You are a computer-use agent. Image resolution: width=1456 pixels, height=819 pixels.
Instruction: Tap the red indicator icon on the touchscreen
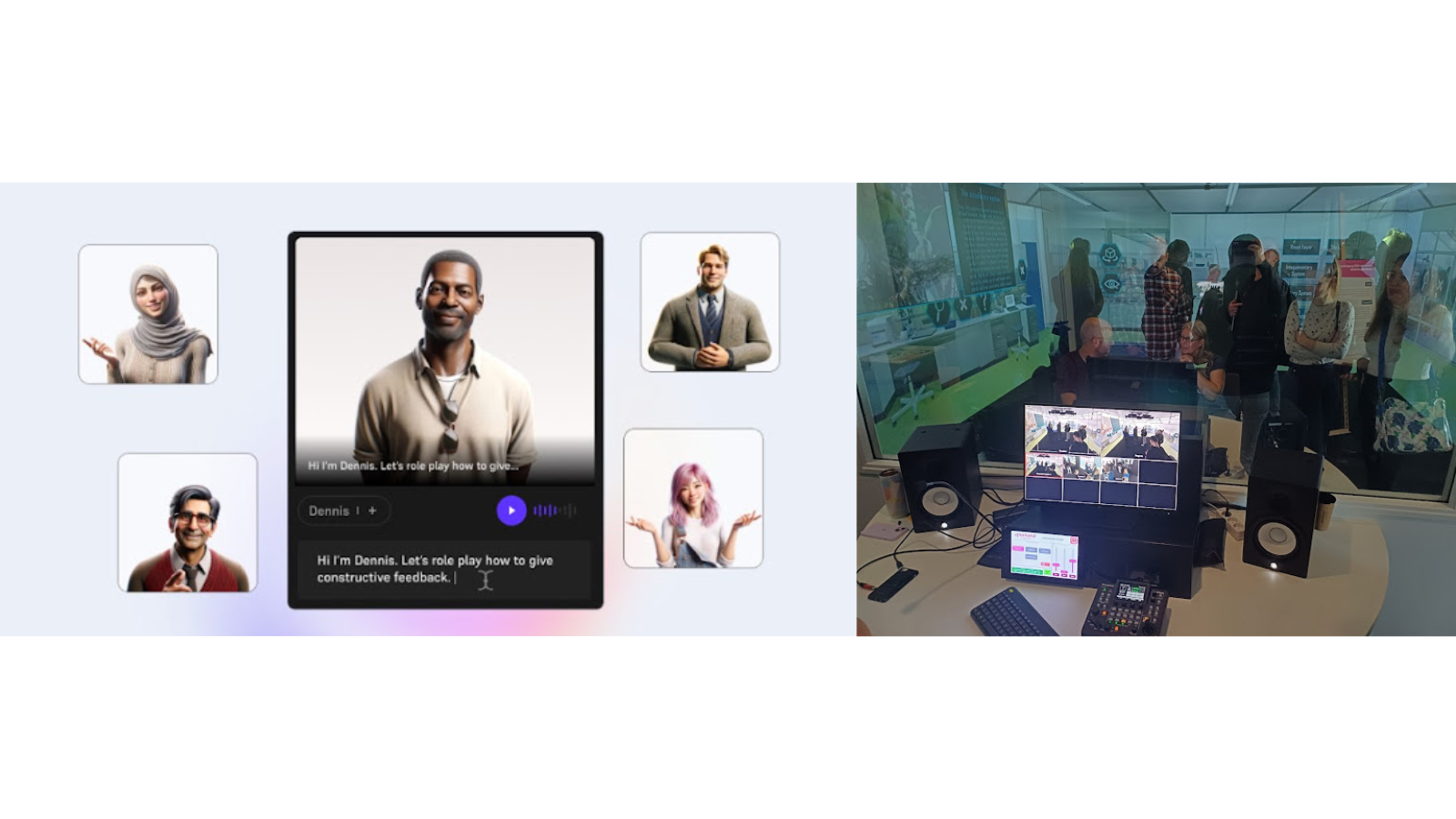coord(1046,564)
